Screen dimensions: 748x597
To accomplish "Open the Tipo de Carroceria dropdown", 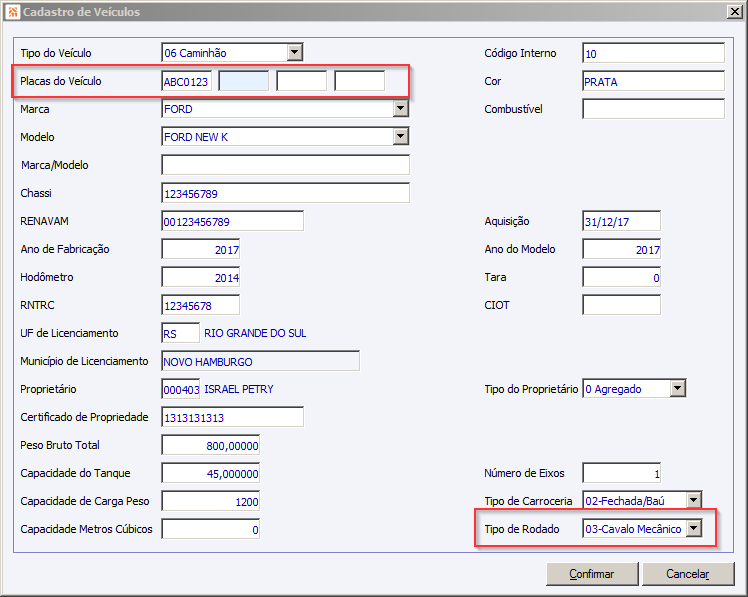I will click(694, 501).
